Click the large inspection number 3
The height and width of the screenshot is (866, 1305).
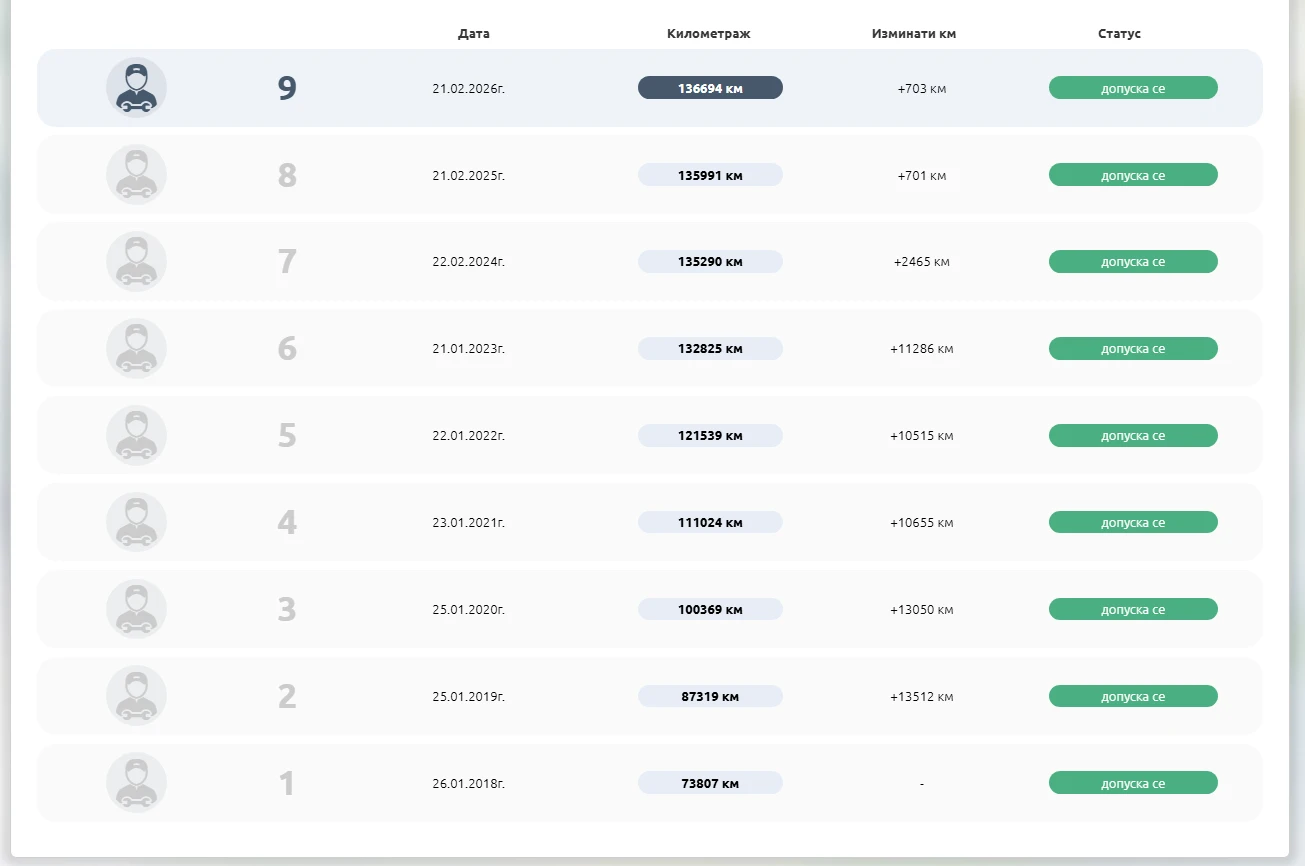287,609
